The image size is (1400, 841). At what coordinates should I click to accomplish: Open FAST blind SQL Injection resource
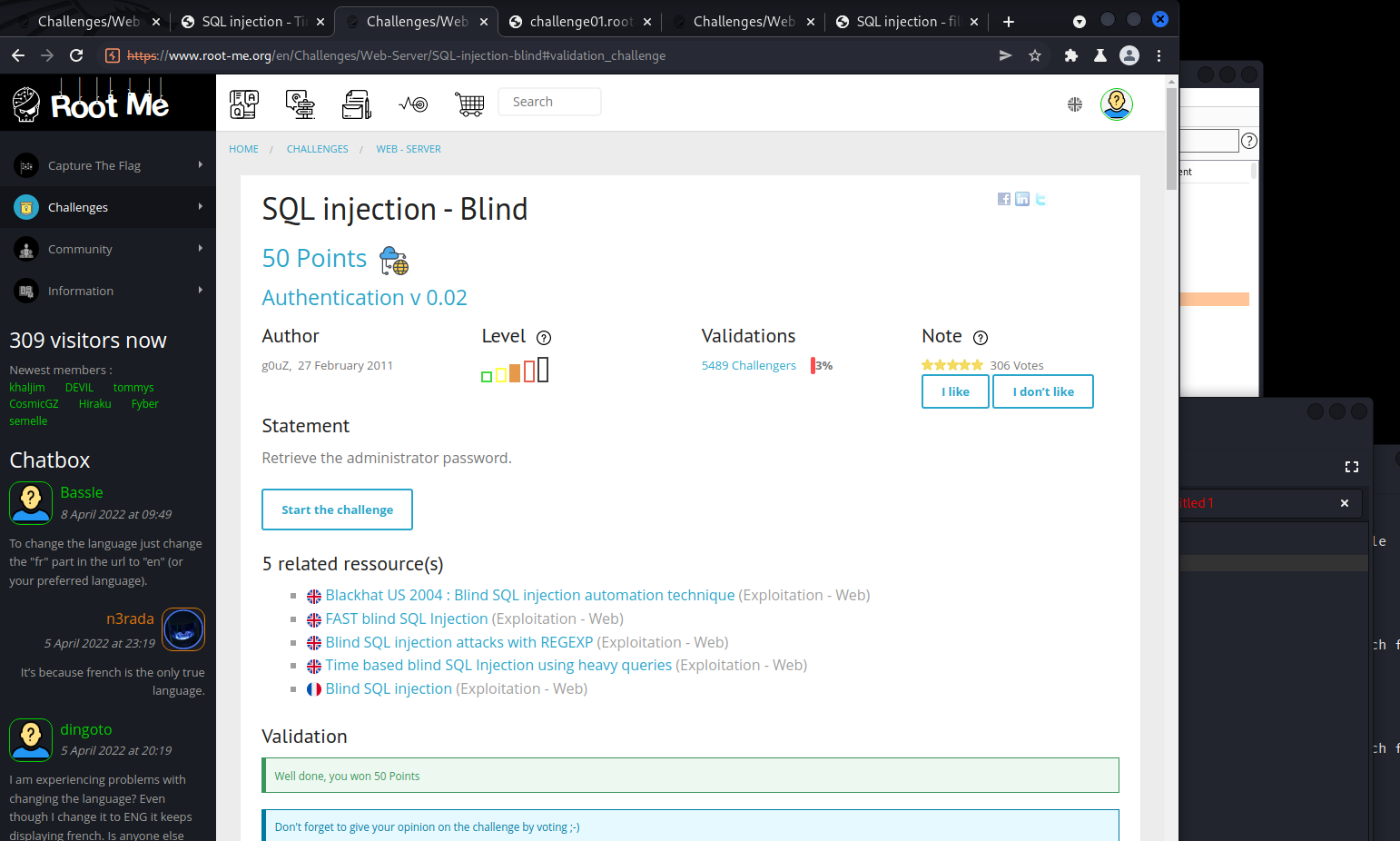coord(407,618)
